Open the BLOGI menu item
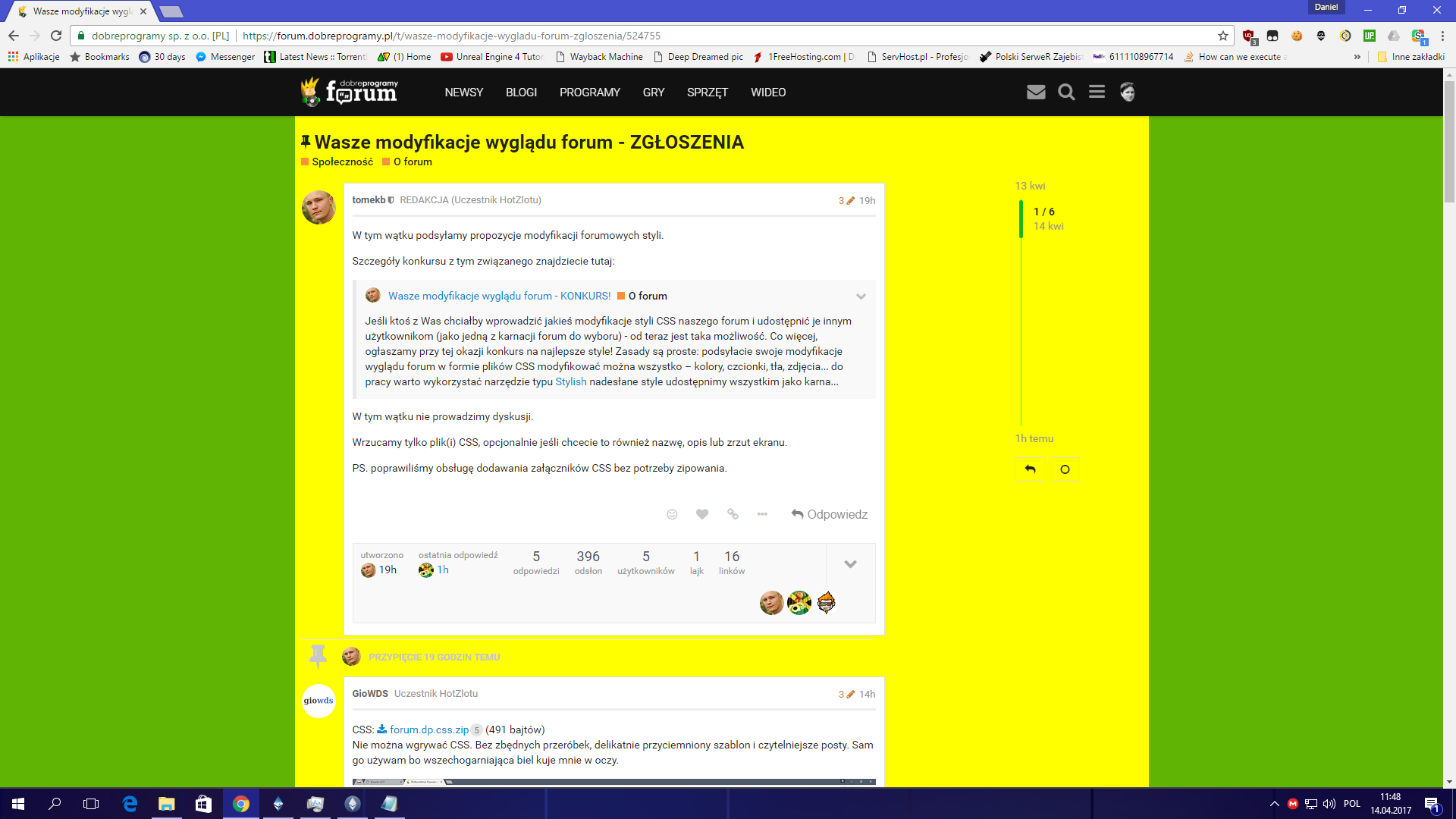Screen dimensions: 1456x819 coord(521,93)
